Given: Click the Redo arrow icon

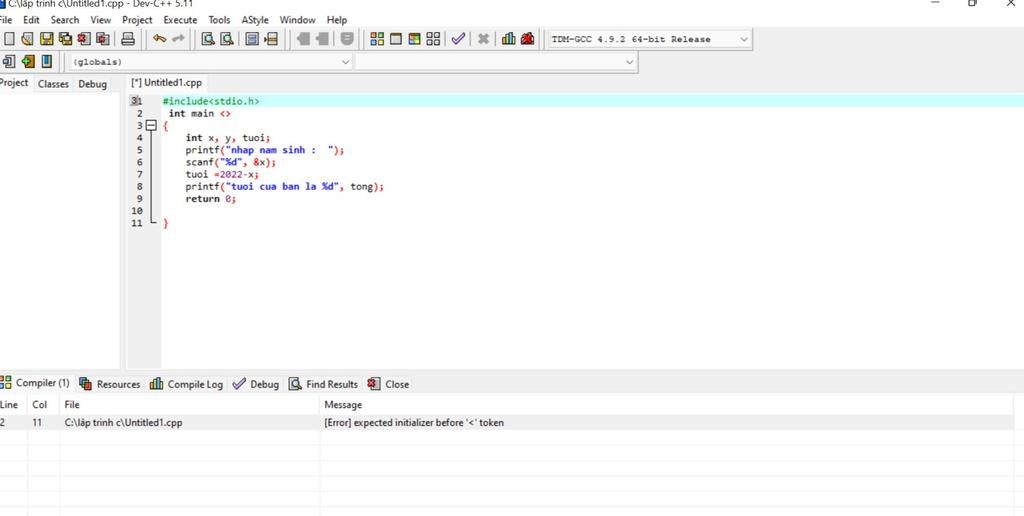Looking at the screenshot, I should click(178, 39).
